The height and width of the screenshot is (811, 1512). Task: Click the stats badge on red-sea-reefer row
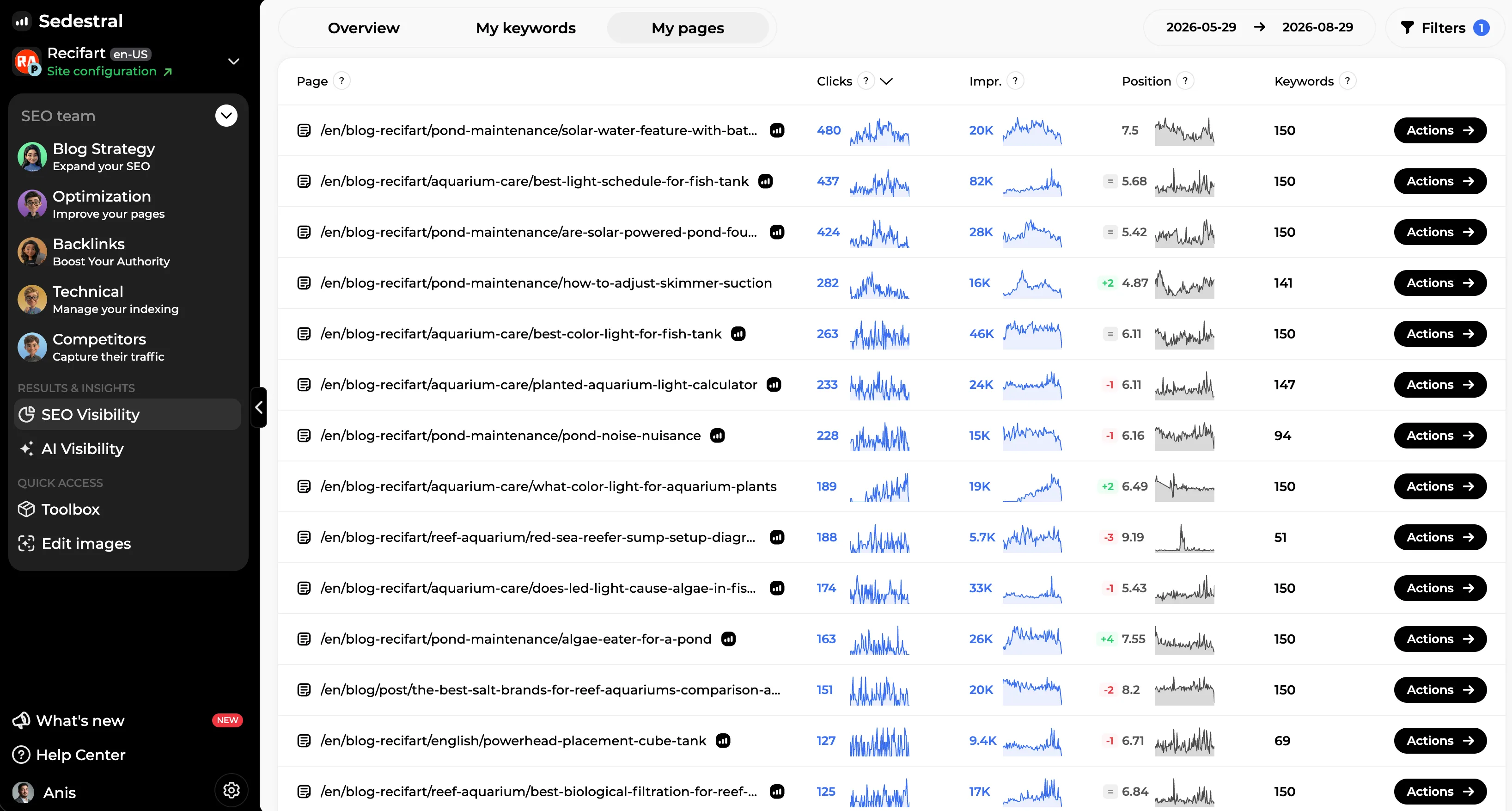click(777, 537)
